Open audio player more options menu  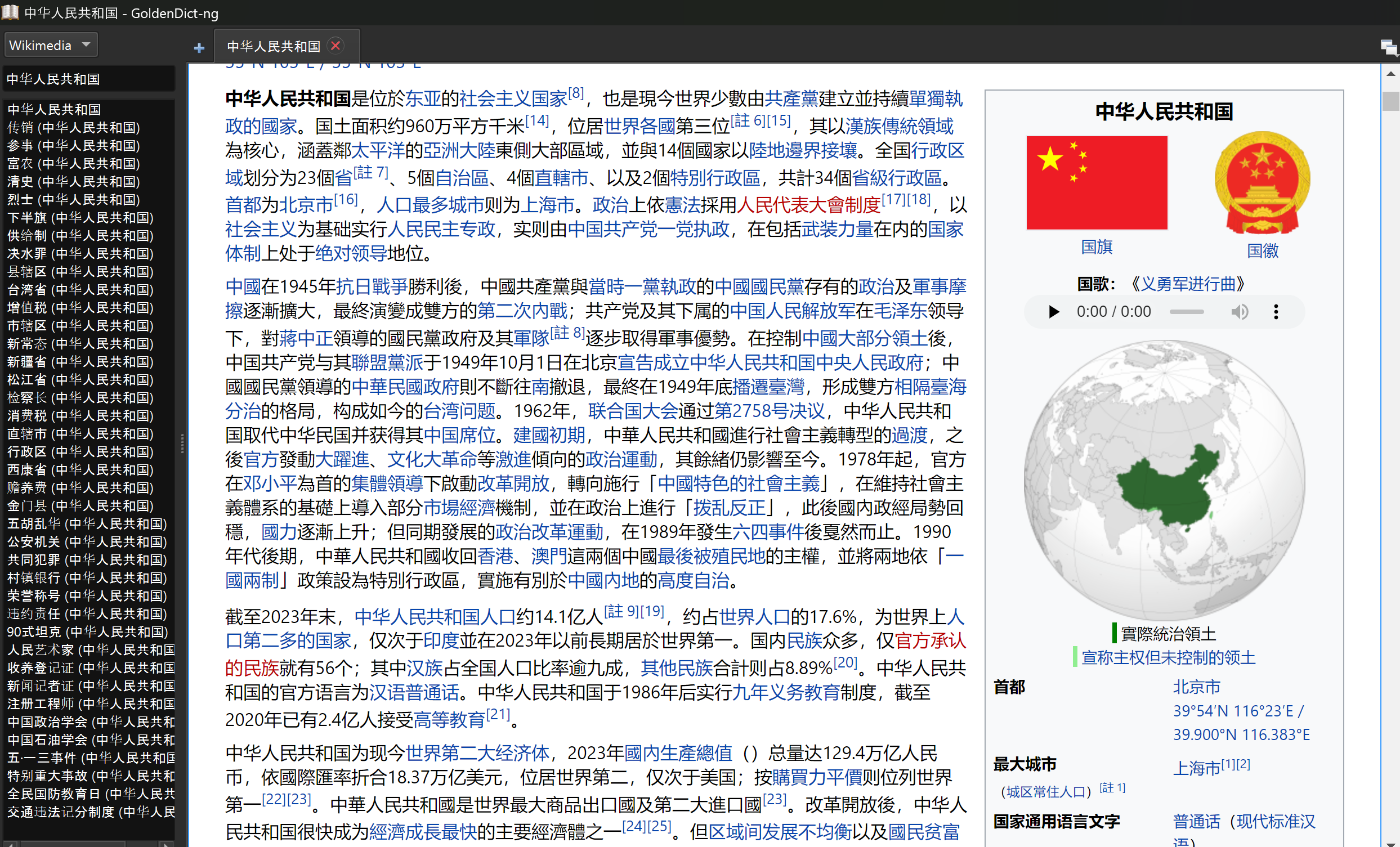point(1276,312)
